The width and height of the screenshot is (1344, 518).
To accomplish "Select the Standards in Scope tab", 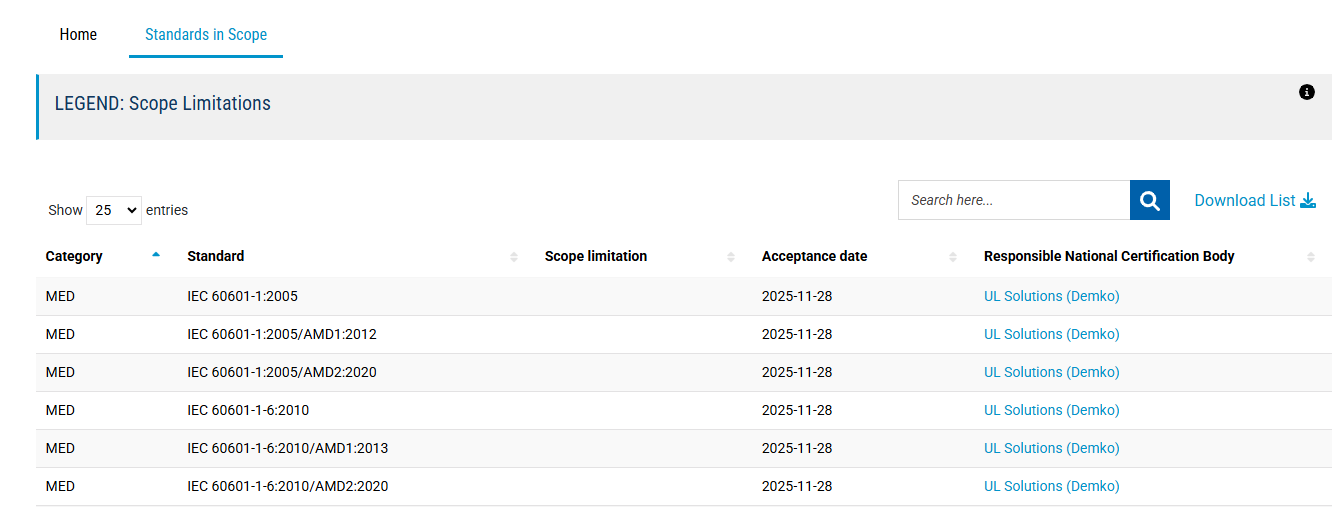I will 206,35.
